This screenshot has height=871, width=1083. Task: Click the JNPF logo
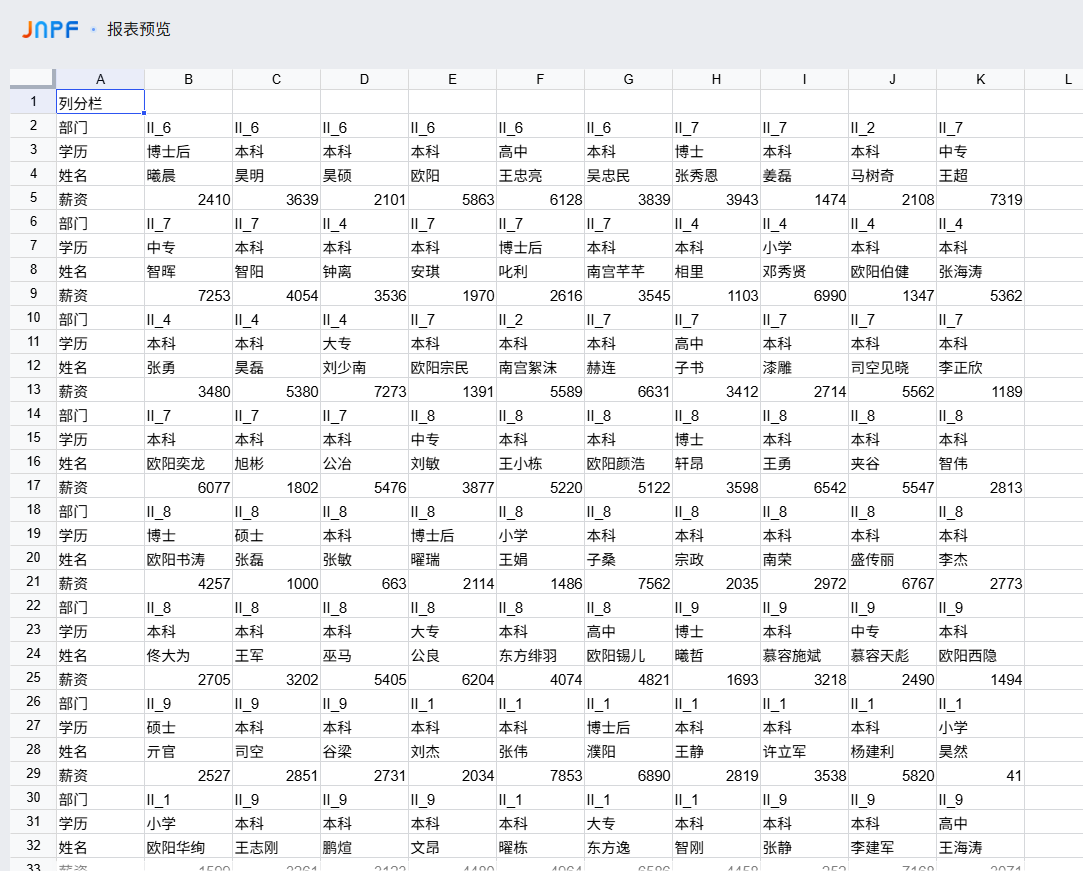click(x=50, y=30)
